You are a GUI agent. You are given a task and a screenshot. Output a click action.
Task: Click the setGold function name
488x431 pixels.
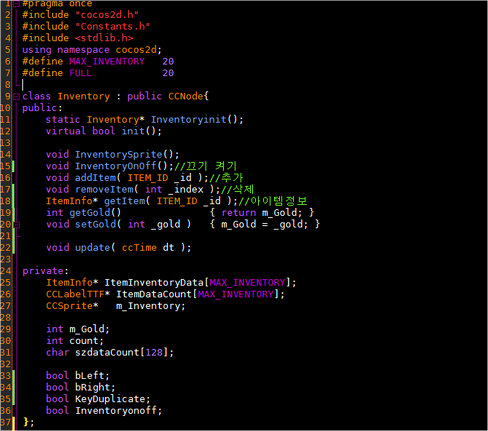coord(95,224)
